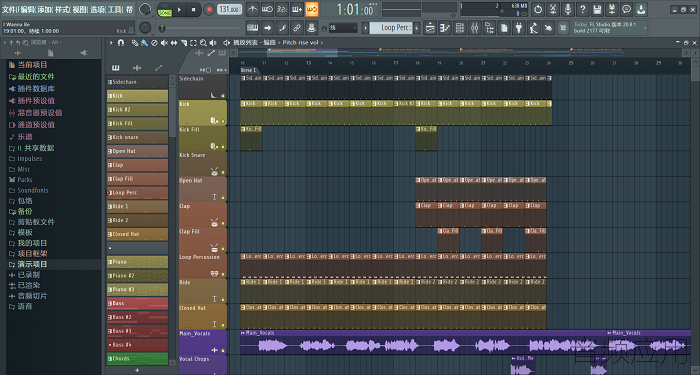Switch the PAT/SONG mode button
Image resolution: width=700 pixels, height=375 pixels.
165,9
